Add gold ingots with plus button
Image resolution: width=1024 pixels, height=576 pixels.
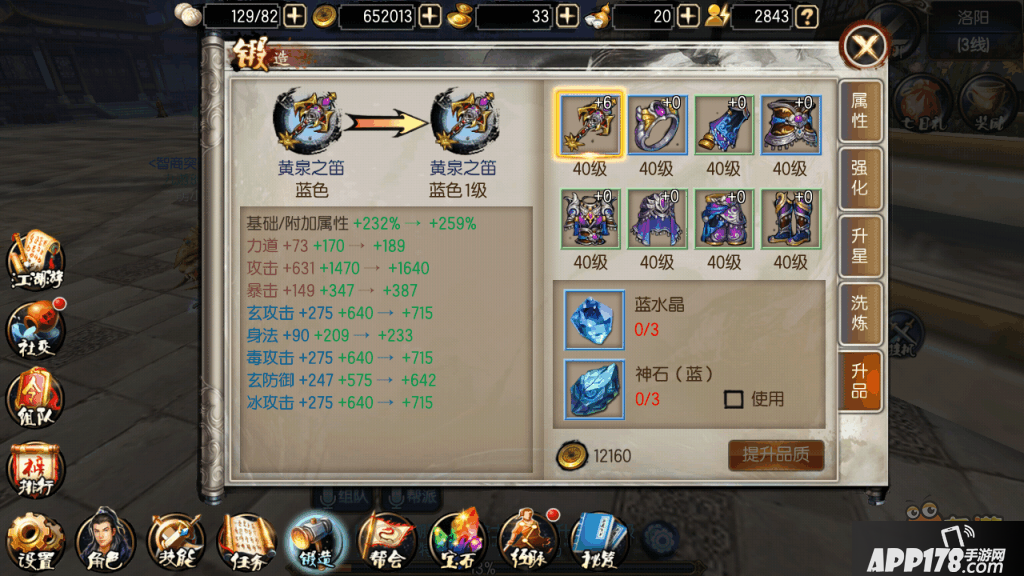567,16
